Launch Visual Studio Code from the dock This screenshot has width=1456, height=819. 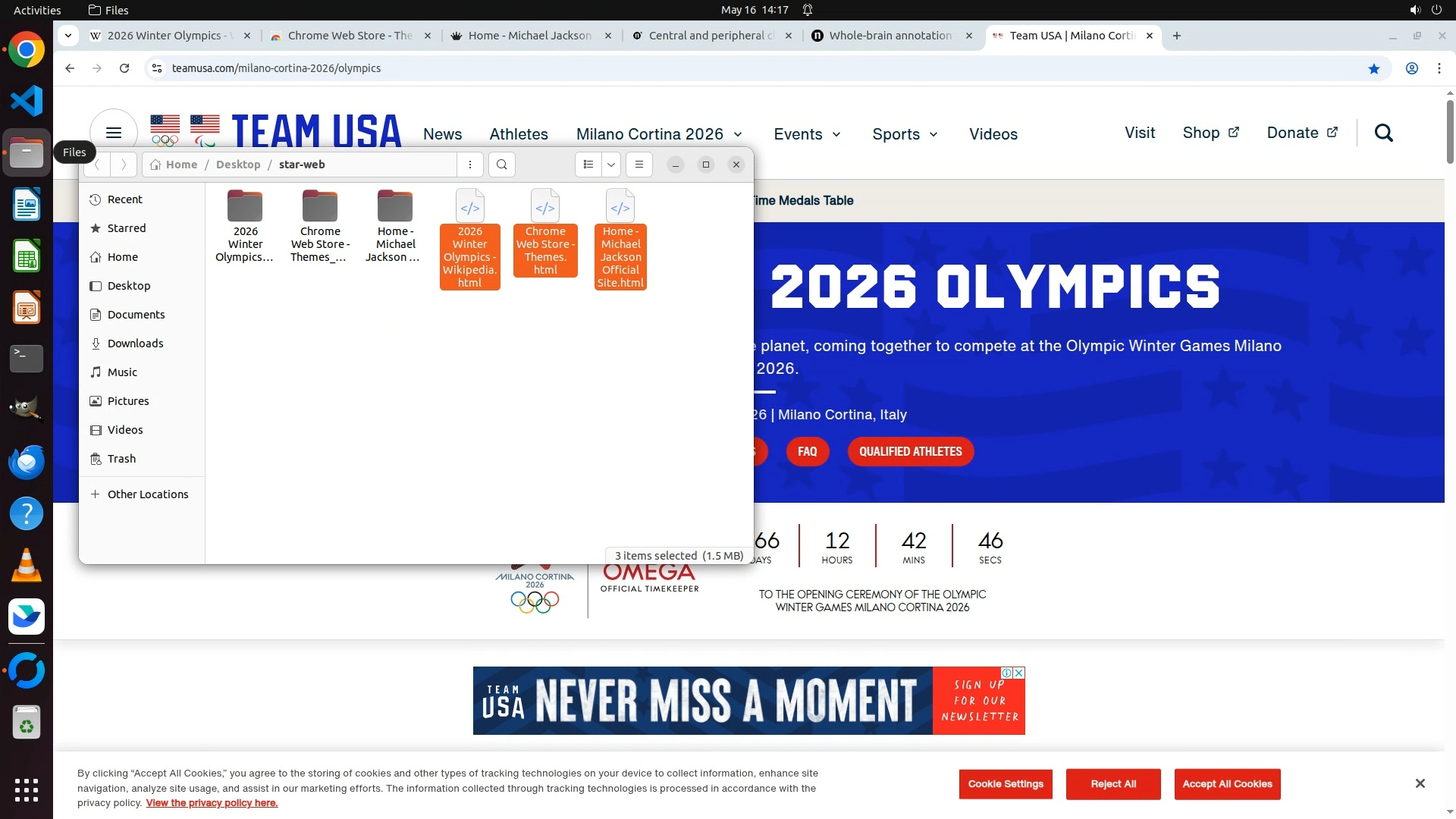click(x=27, y=101)
